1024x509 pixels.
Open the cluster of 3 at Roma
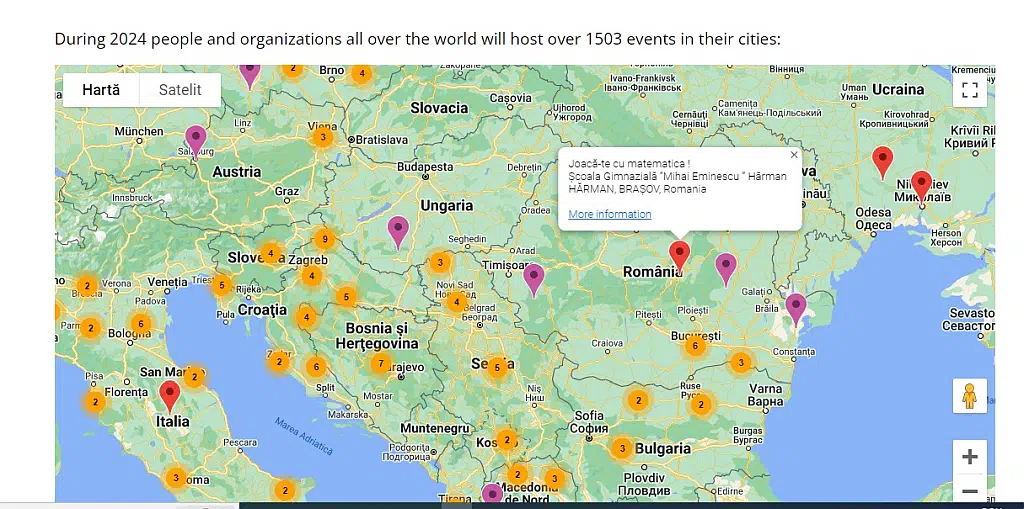[175, 477]
